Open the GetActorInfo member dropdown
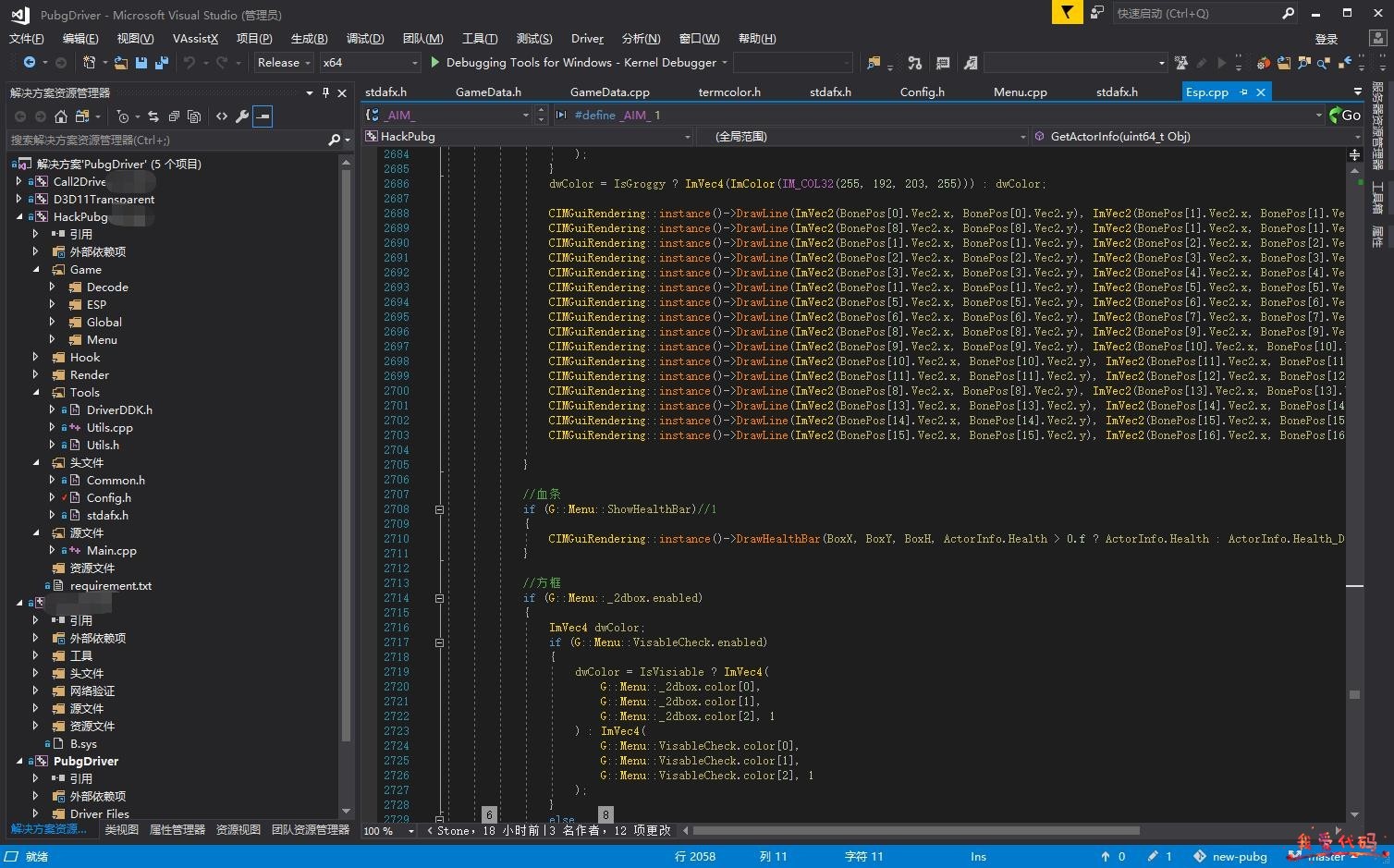The width and height of the screenshot is (1394, 868). pos(1196,136)
